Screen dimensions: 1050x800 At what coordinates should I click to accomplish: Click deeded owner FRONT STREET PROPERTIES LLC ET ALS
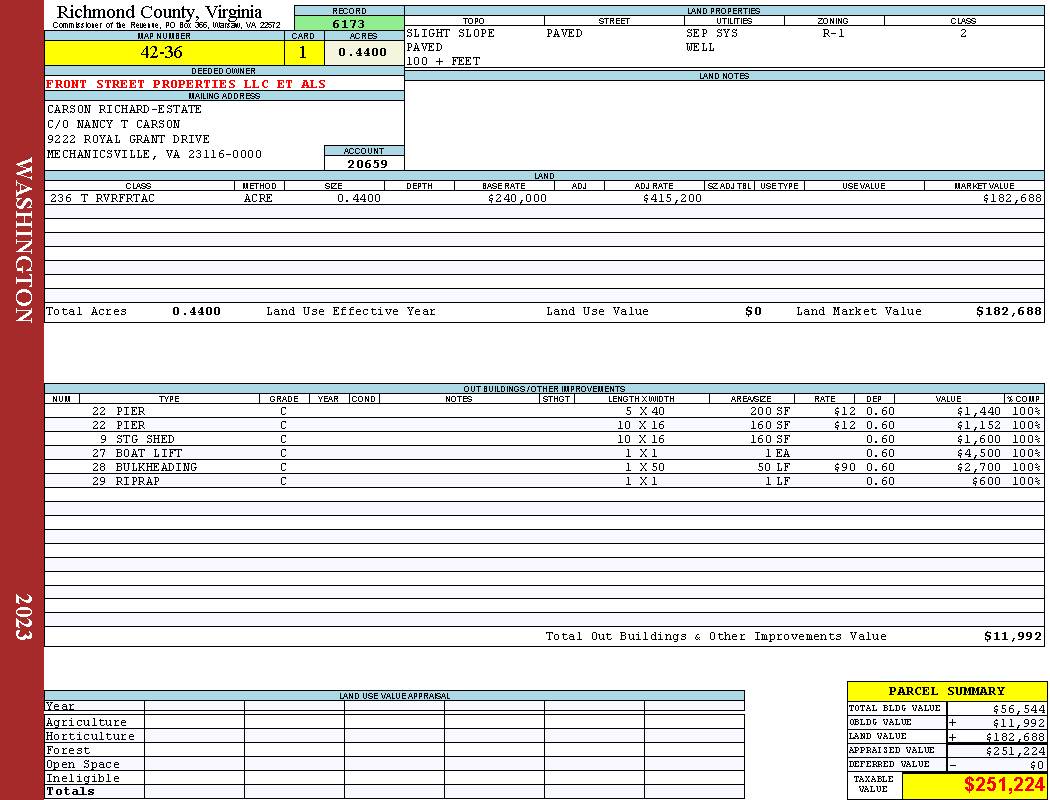click(x=185, y=84)
